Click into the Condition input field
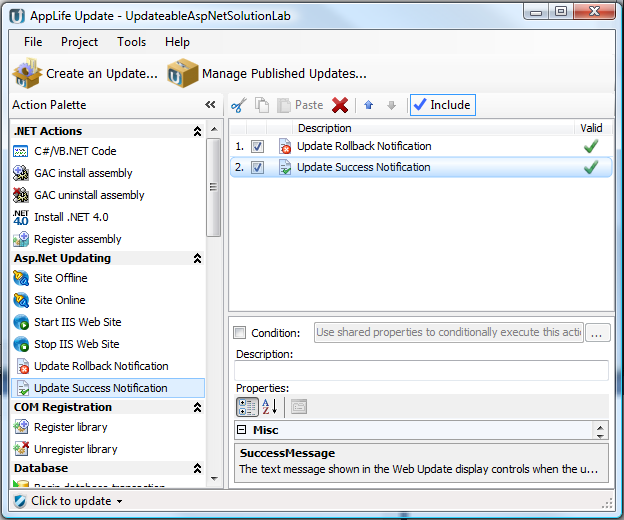 (448, 333)
